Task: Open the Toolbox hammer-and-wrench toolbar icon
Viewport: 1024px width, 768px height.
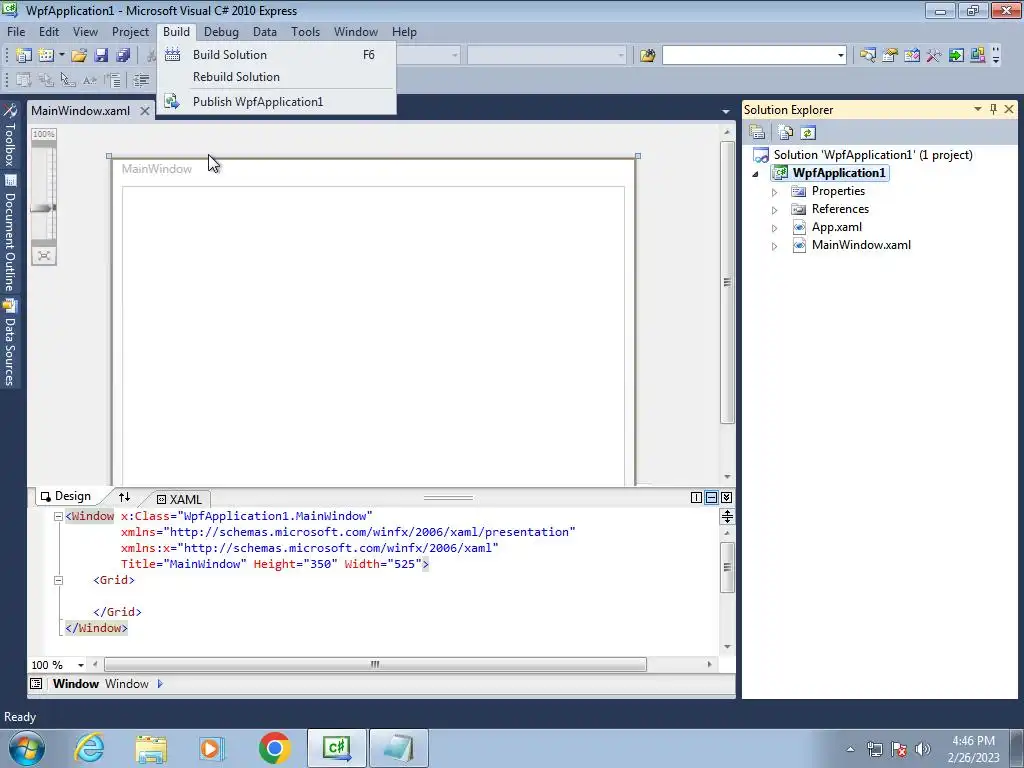Action: coord(934,56)
